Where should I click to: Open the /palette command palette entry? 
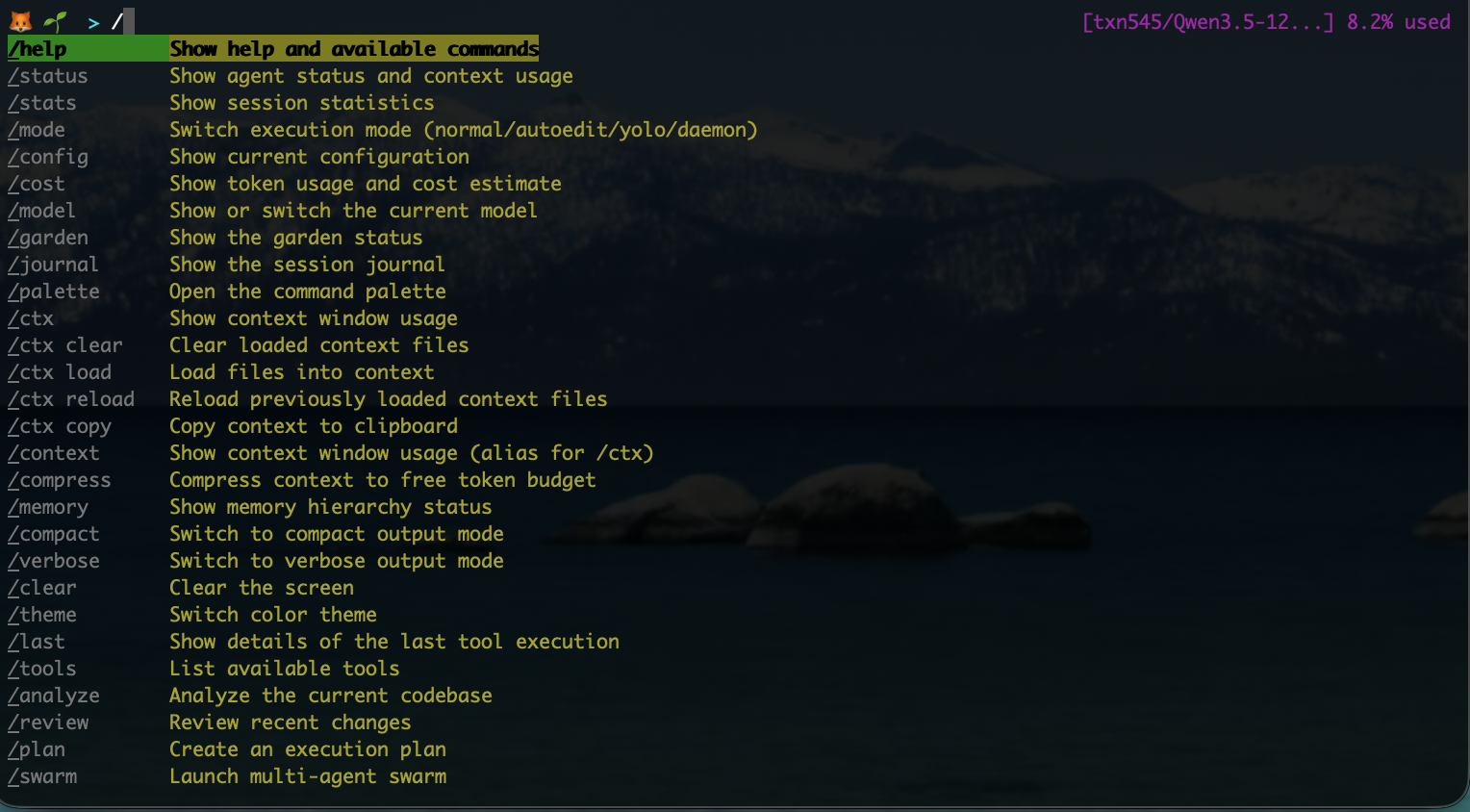(53, 292)
